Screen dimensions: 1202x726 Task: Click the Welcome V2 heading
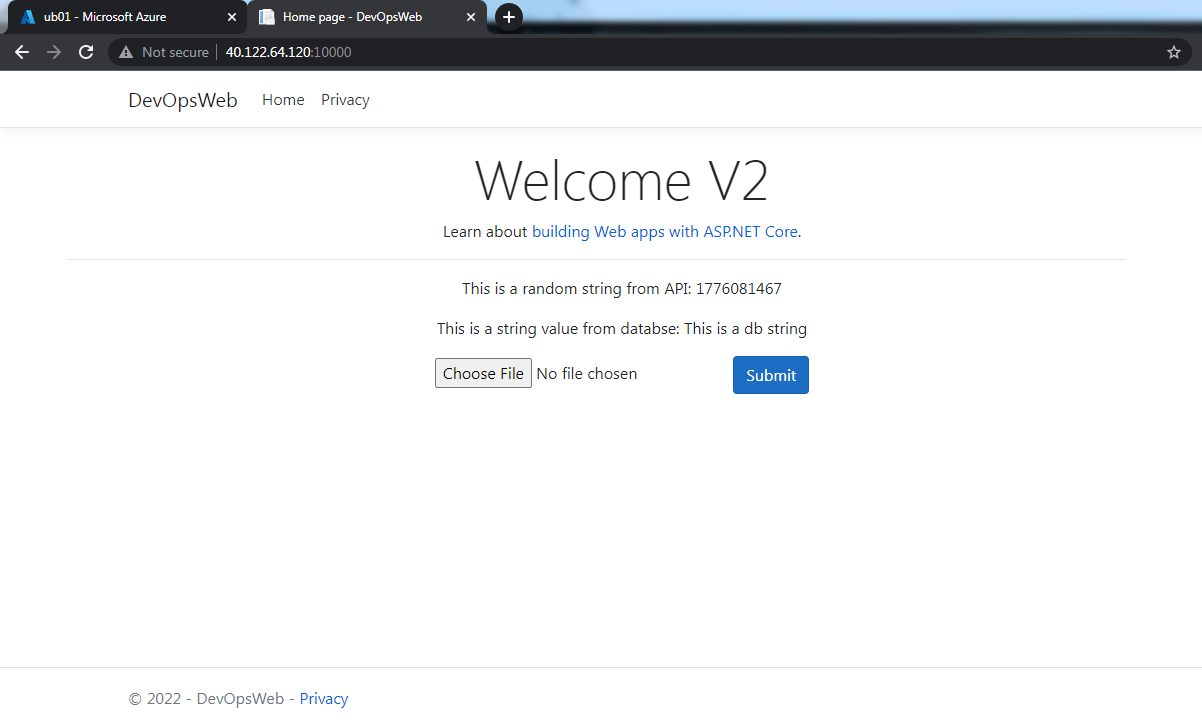pyautogui.click(x=621, y=181)
